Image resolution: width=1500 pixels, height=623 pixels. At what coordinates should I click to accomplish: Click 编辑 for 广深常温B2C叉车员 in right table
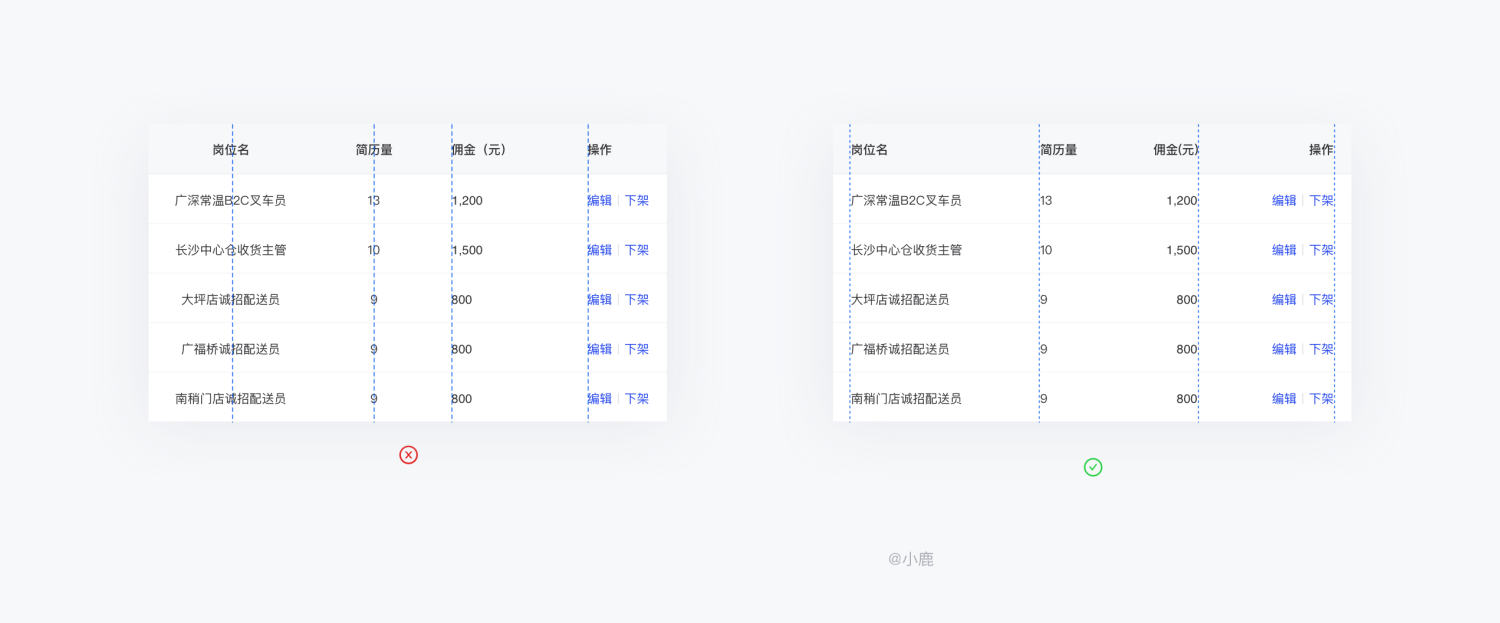(x=1284, y=200)
